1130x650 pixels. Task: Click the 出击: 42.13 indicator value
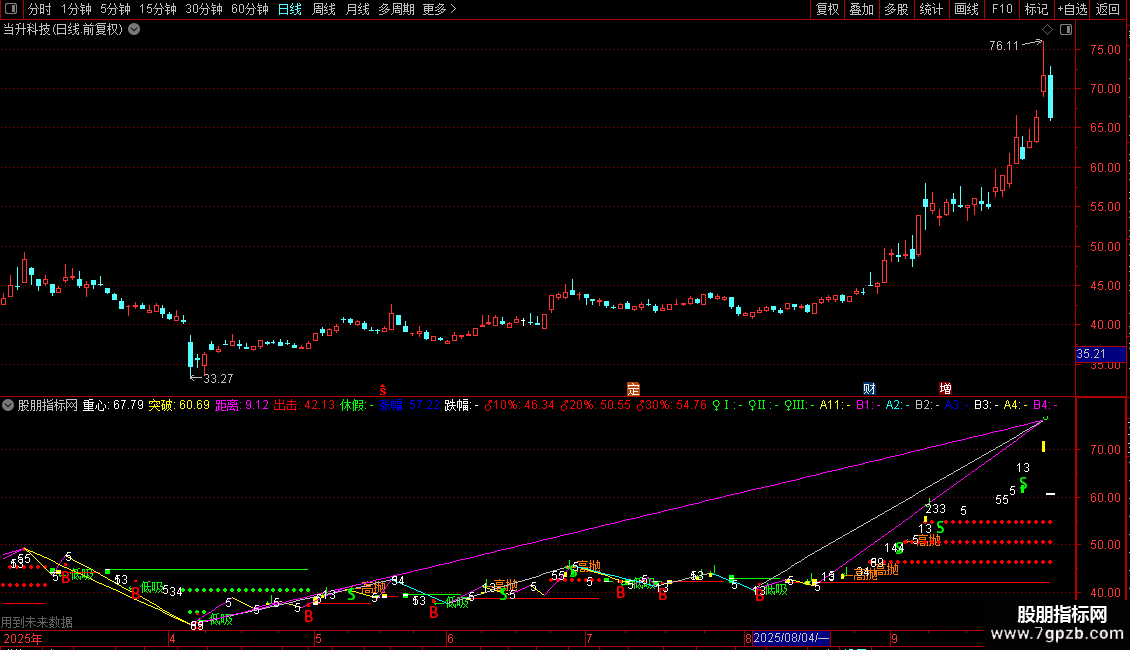coord(304,405)
